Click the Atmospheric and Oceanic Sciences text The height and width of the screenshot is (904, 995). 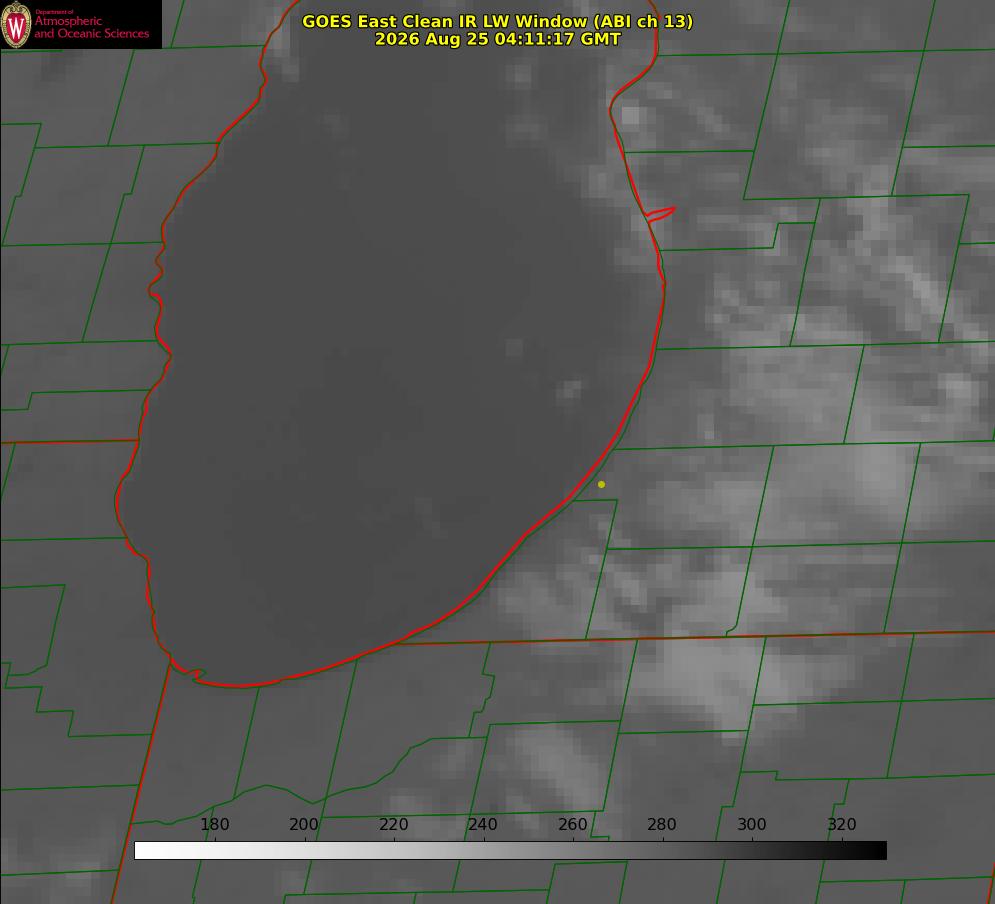[92, 27]
